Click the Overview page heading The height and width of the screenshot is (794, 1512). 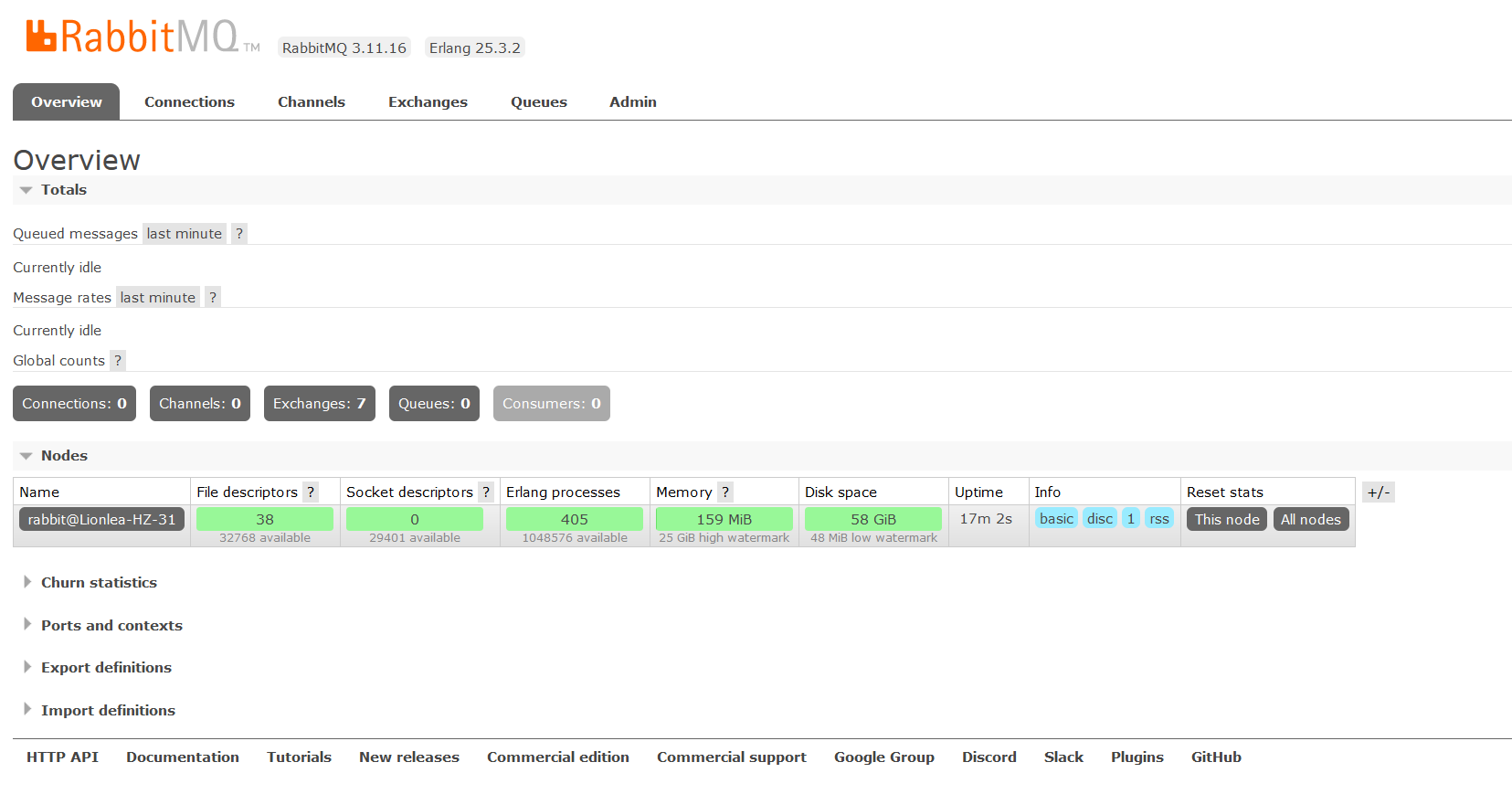[x=77, y=161]
